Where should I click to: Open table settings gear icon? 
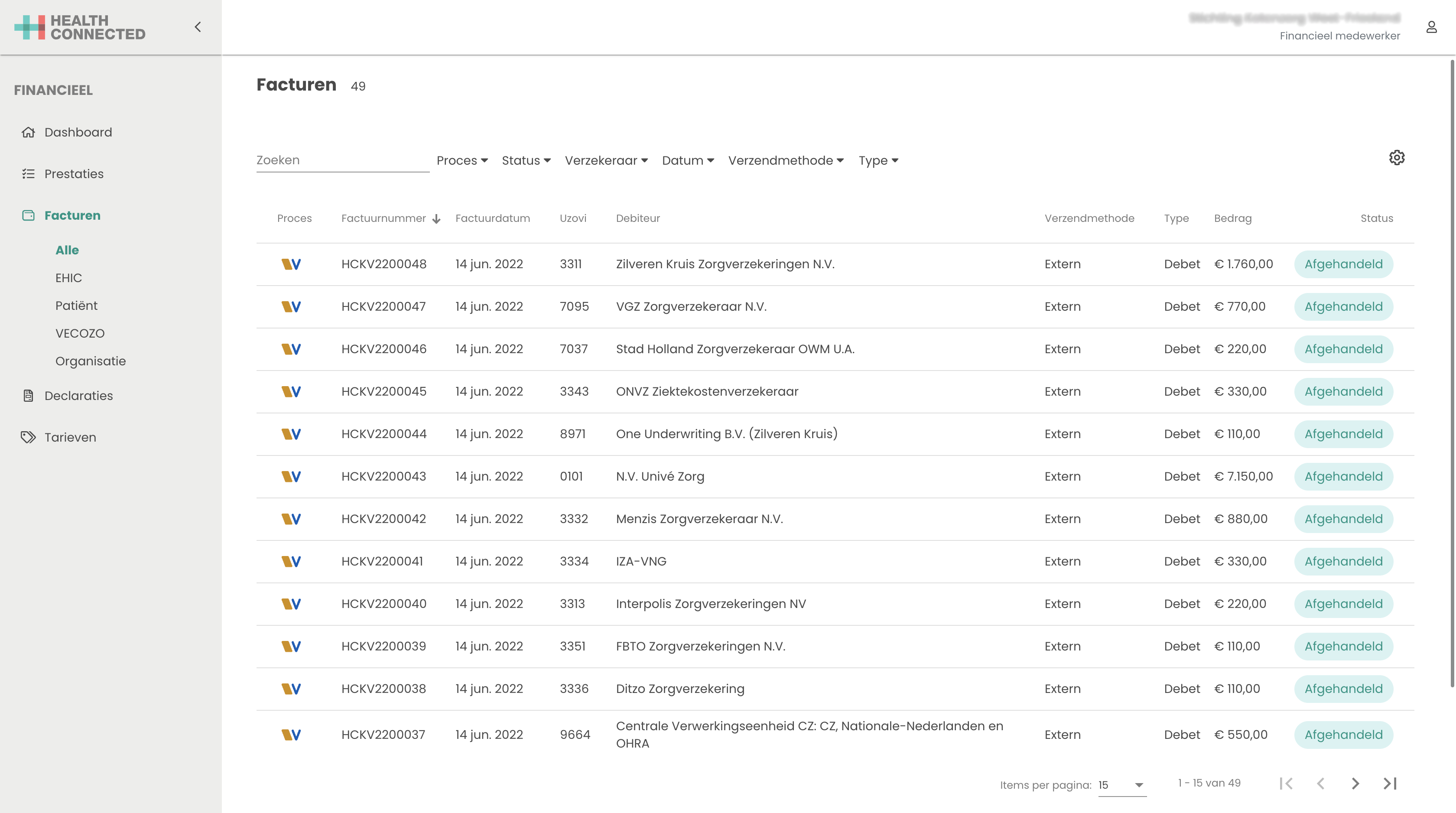1397,158
